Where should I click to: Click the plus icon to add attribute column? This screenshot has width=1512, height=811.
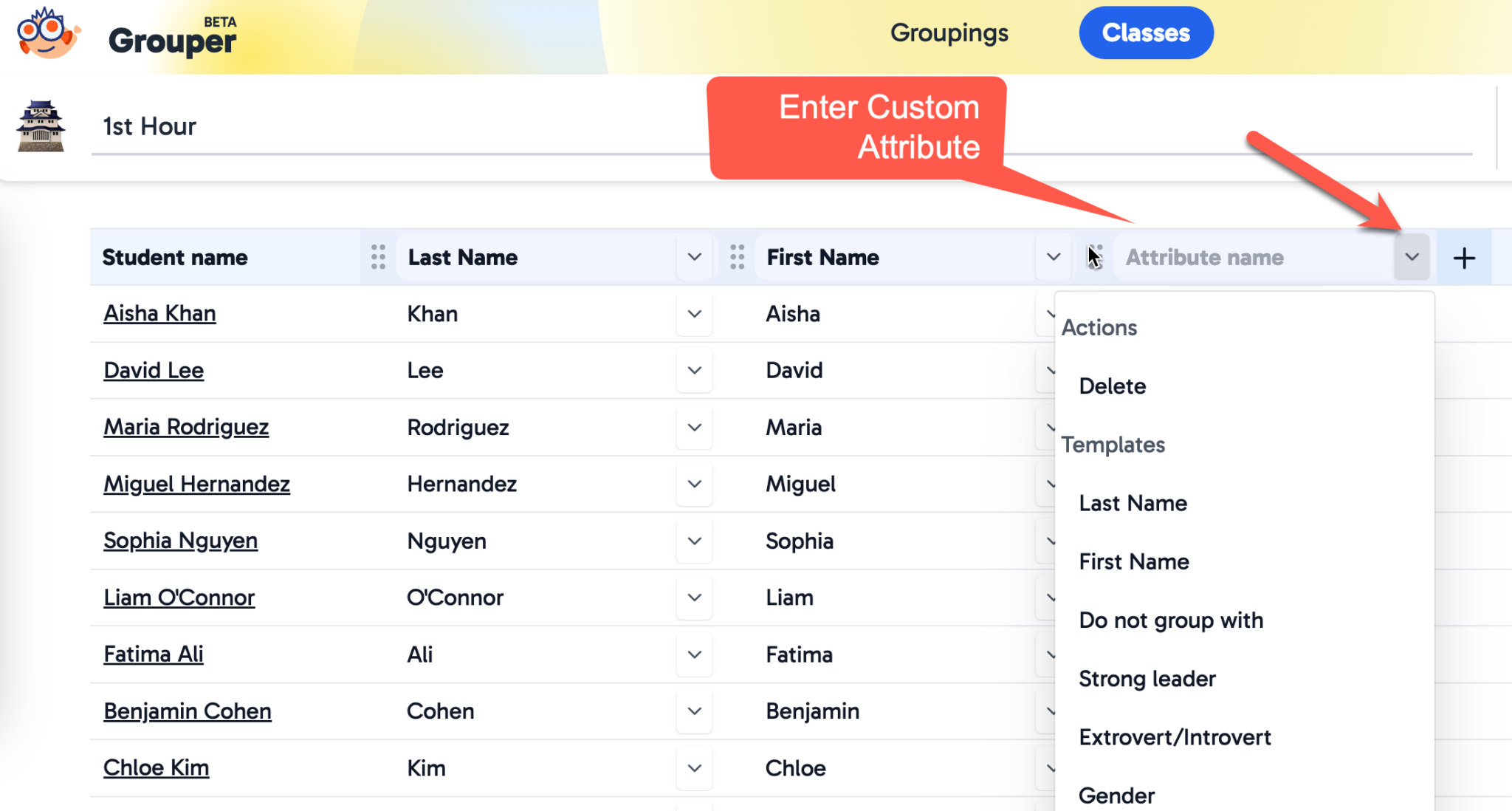[x=1464, y=258]
